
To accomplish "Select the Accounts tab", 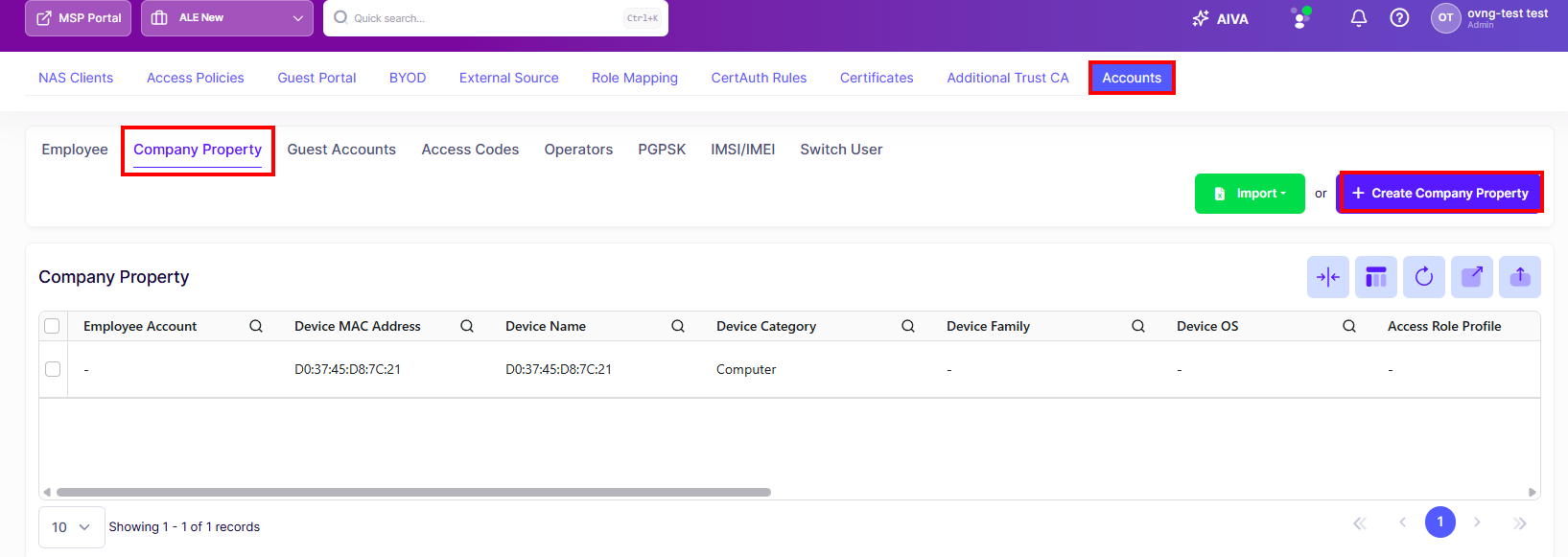I will click(x=1132, y=78).
